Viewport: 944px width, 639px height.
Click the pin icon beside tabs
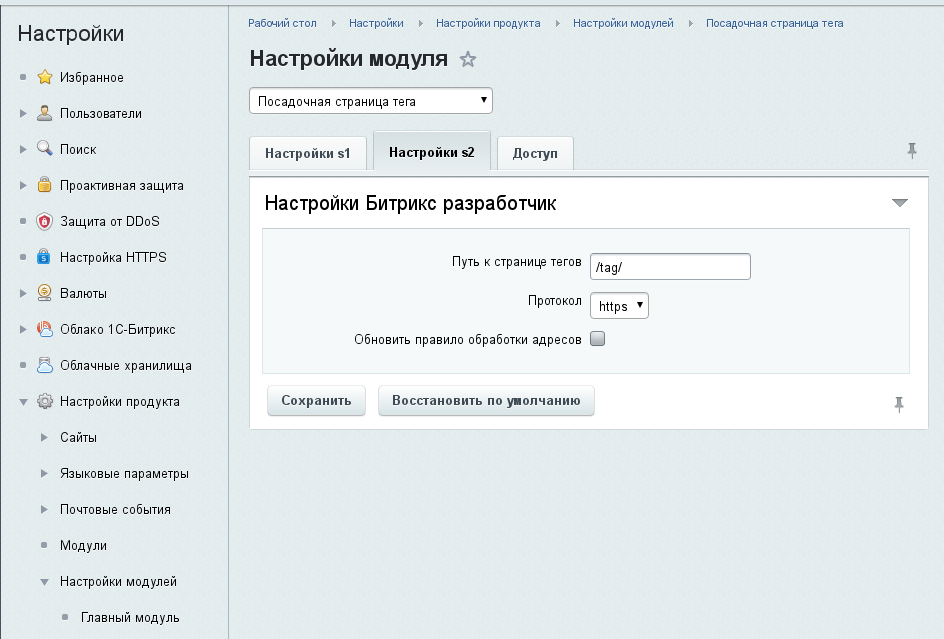coord(911,151)
